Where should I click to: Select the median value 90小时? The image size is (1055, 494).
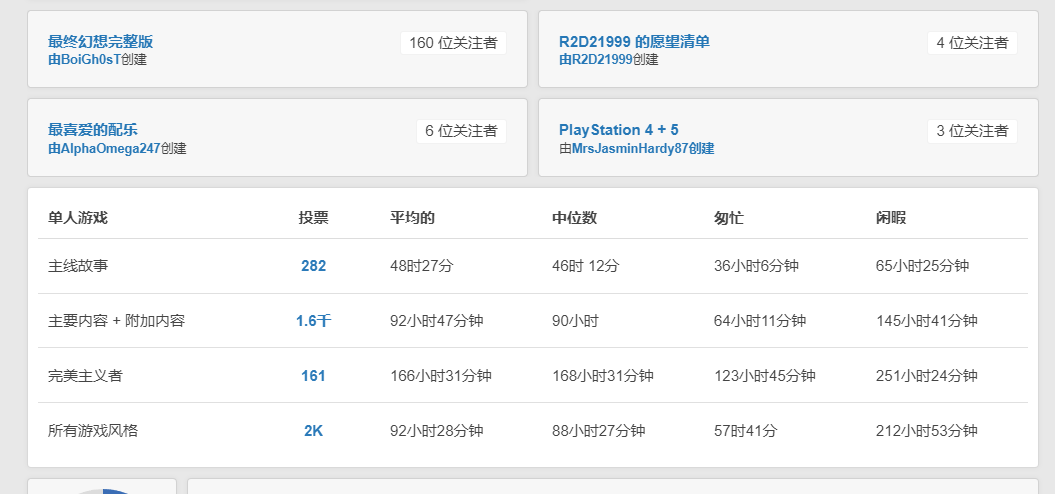coord(575,321)
